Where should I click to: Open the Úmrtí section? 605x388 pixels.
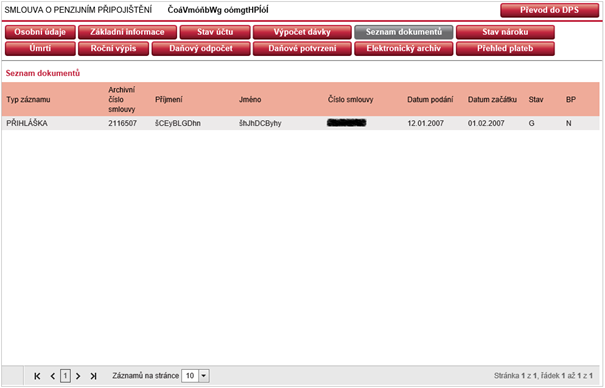pyautogui.click(x=40, y=49)
